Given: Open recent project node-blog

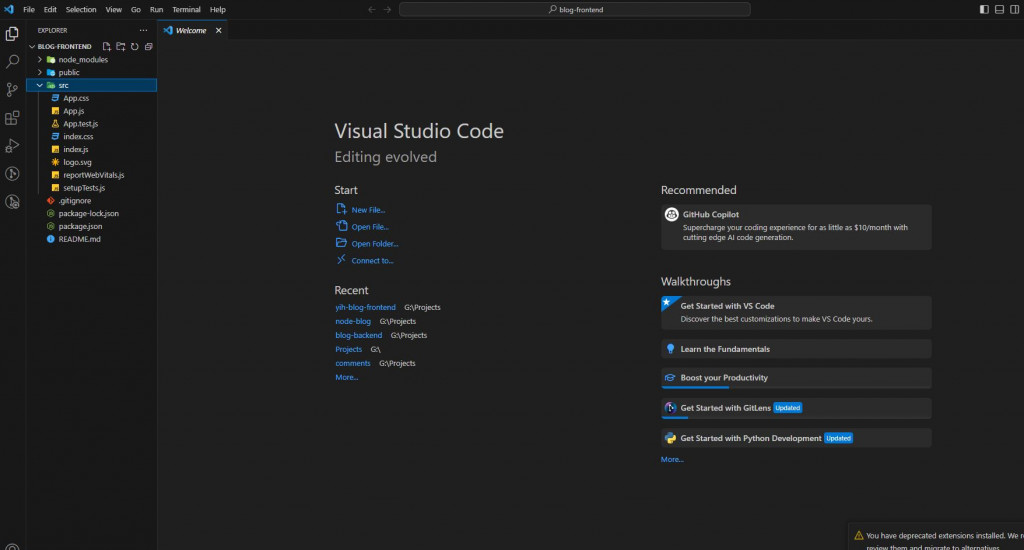Looking at the screenshot, I should pyautogui.click(x=353, y=321).
